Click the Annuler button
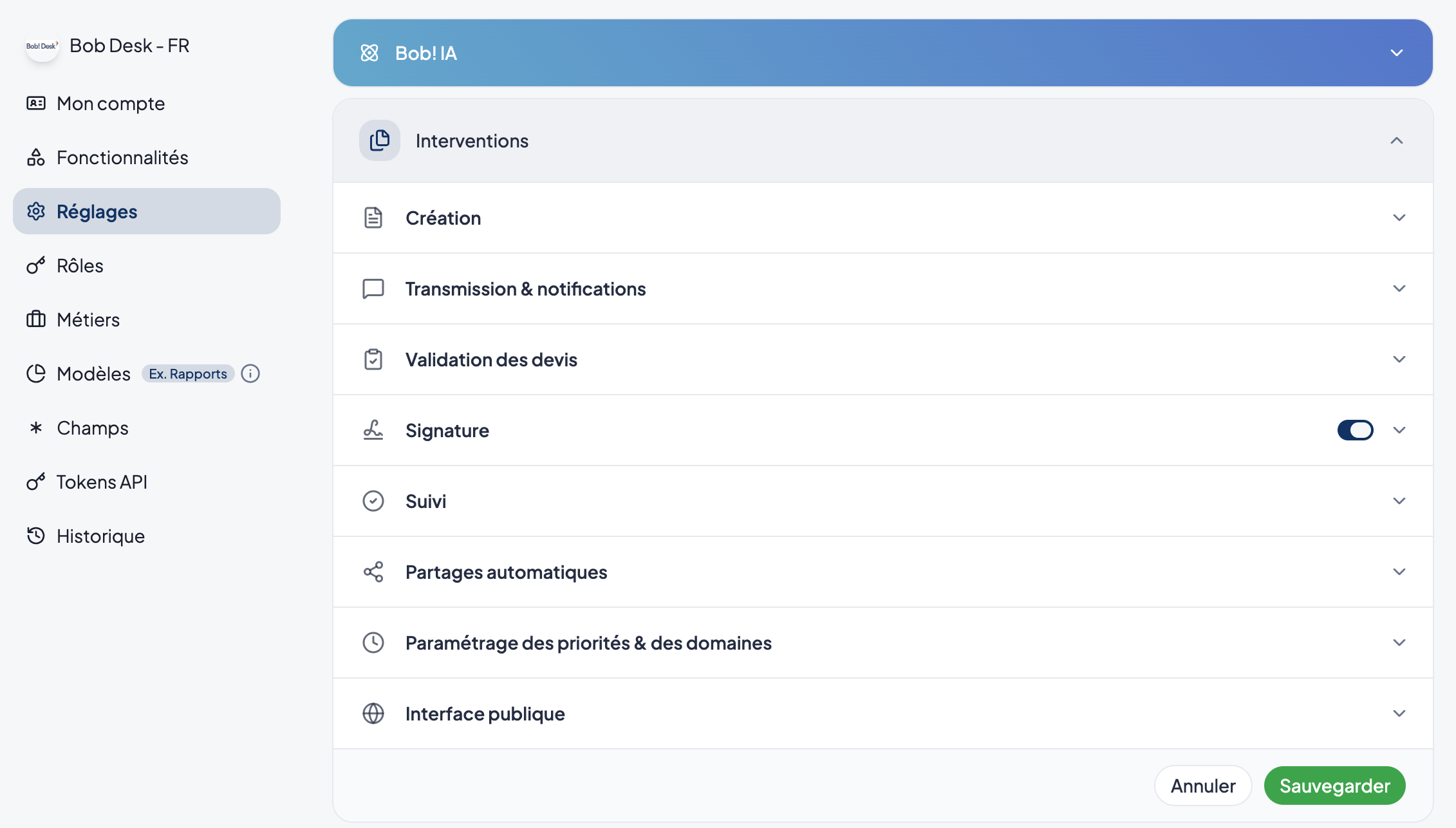The width and height of the screenshot is (1456, 828). (1203, 786)
